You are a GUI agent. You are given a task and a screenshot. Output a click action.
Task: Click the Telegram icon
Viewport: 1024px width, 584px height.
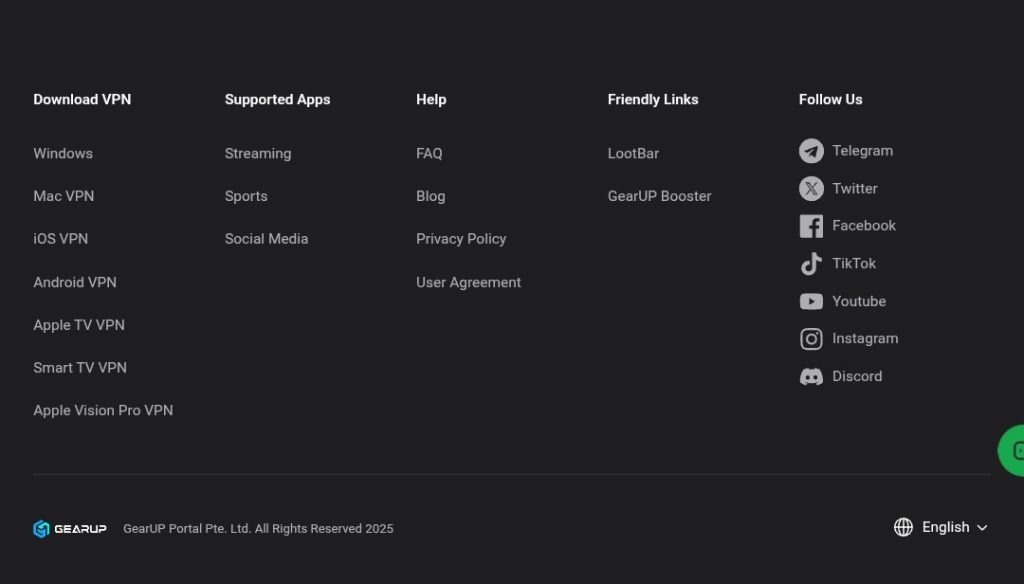click(811, 151)
